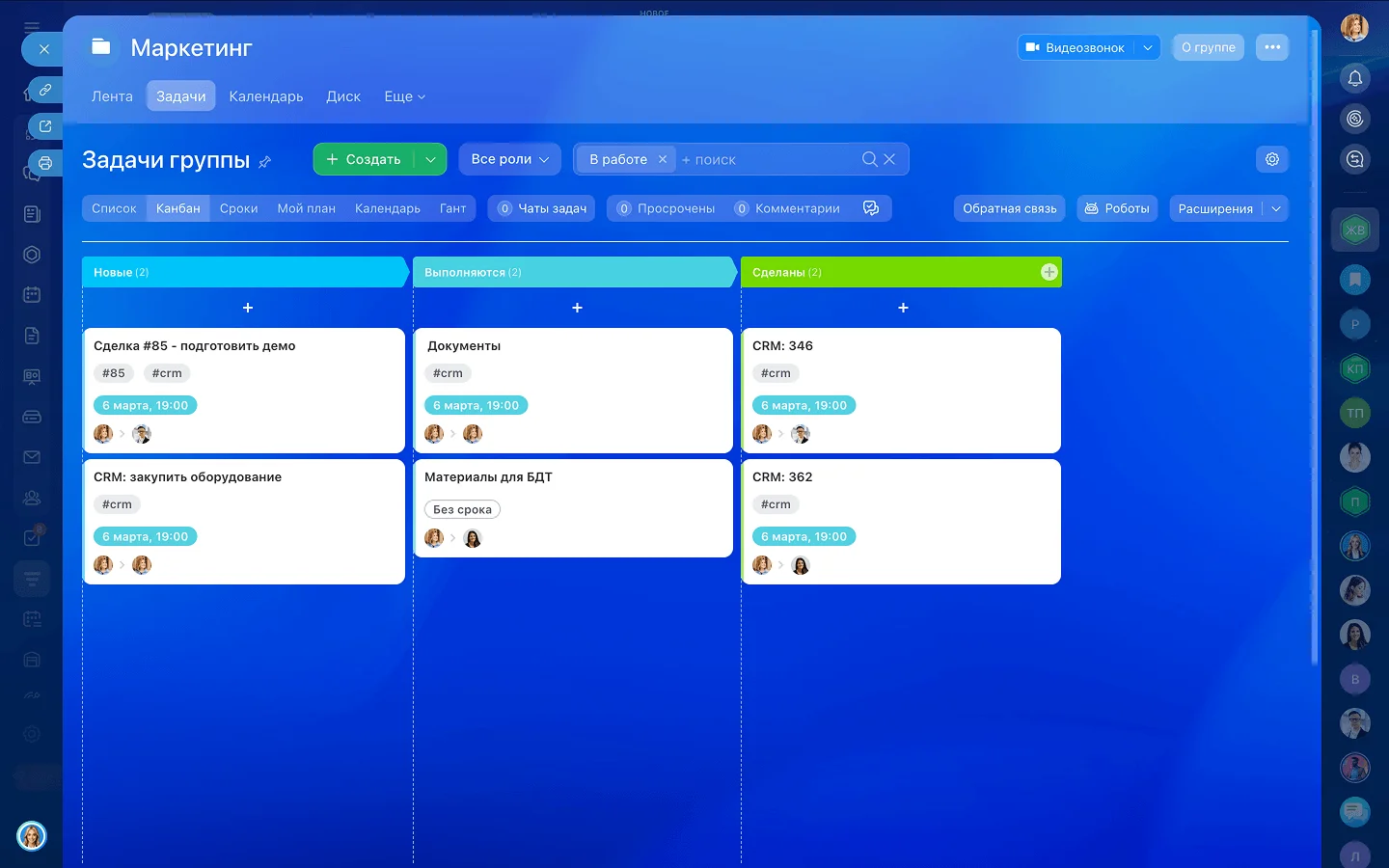
Task: Clear the search filter with X
Action: click(x=889, y=159)
